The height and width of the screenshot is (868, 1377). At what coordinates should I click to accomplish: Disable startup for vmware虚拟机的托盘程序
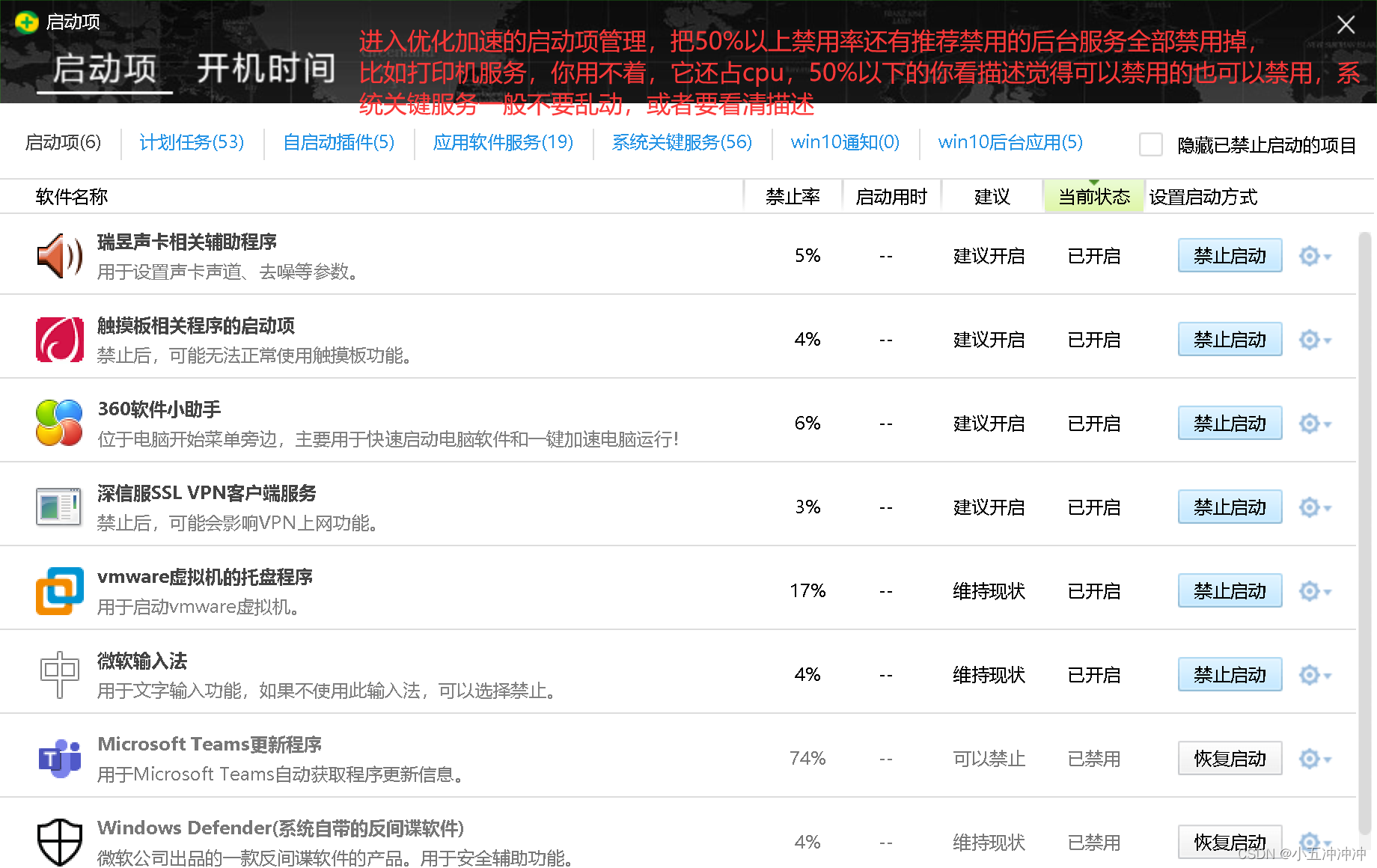1230,591
